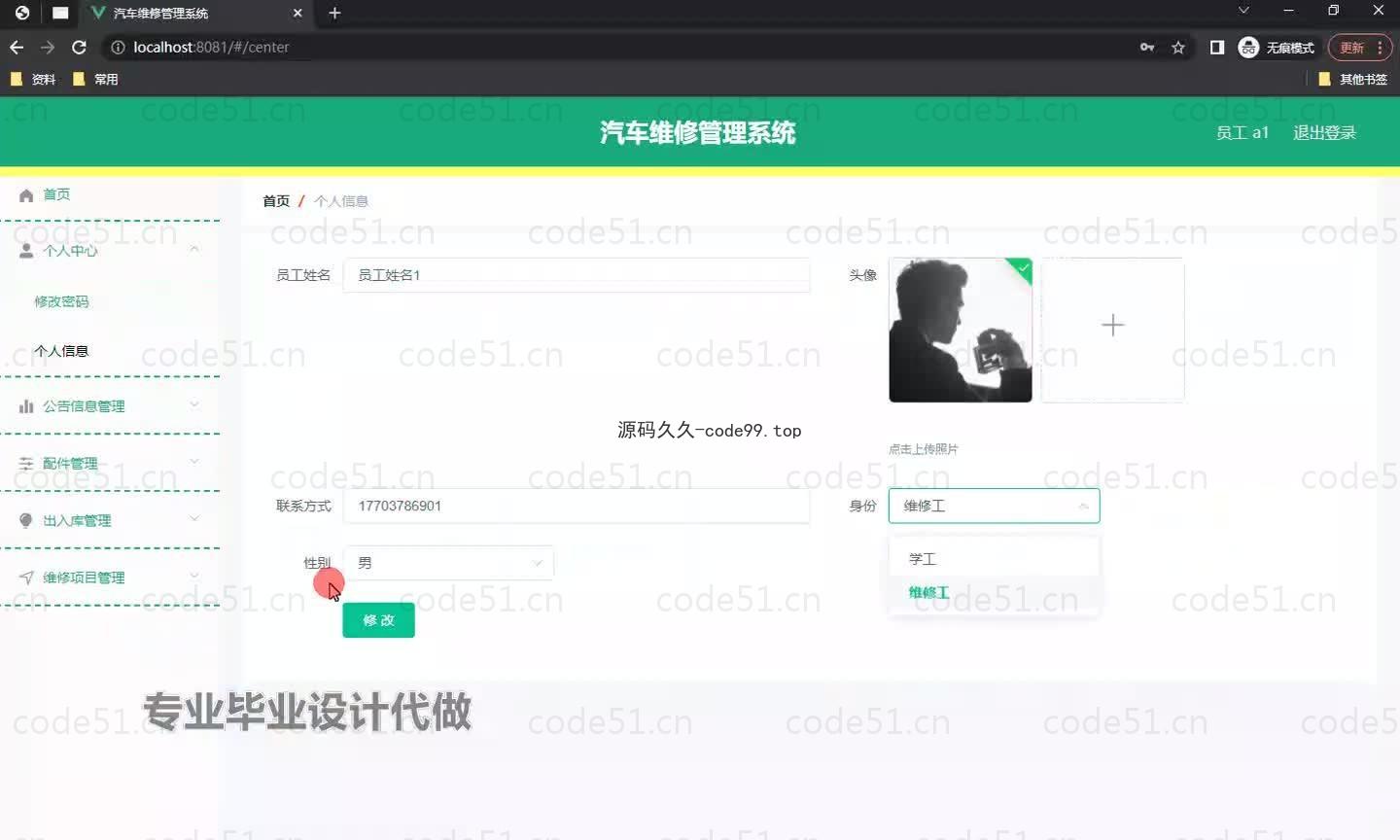1400x840 pixels.
Task: Click the plus icon to upload a photo
Action: point(1112,325)
